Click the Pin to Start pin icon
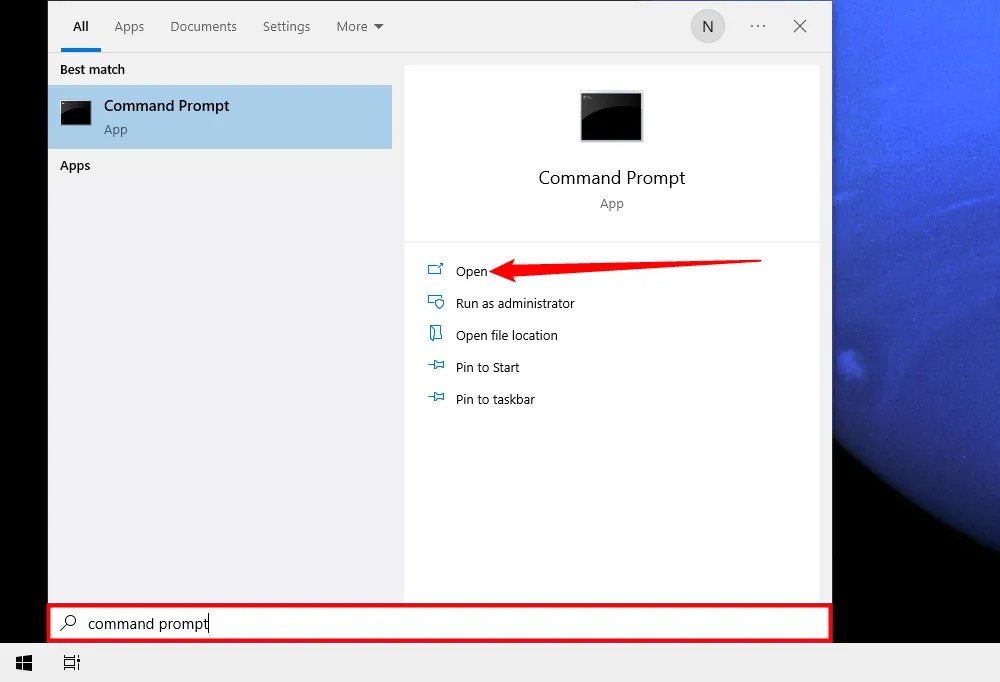 click(x=437, y=366)
